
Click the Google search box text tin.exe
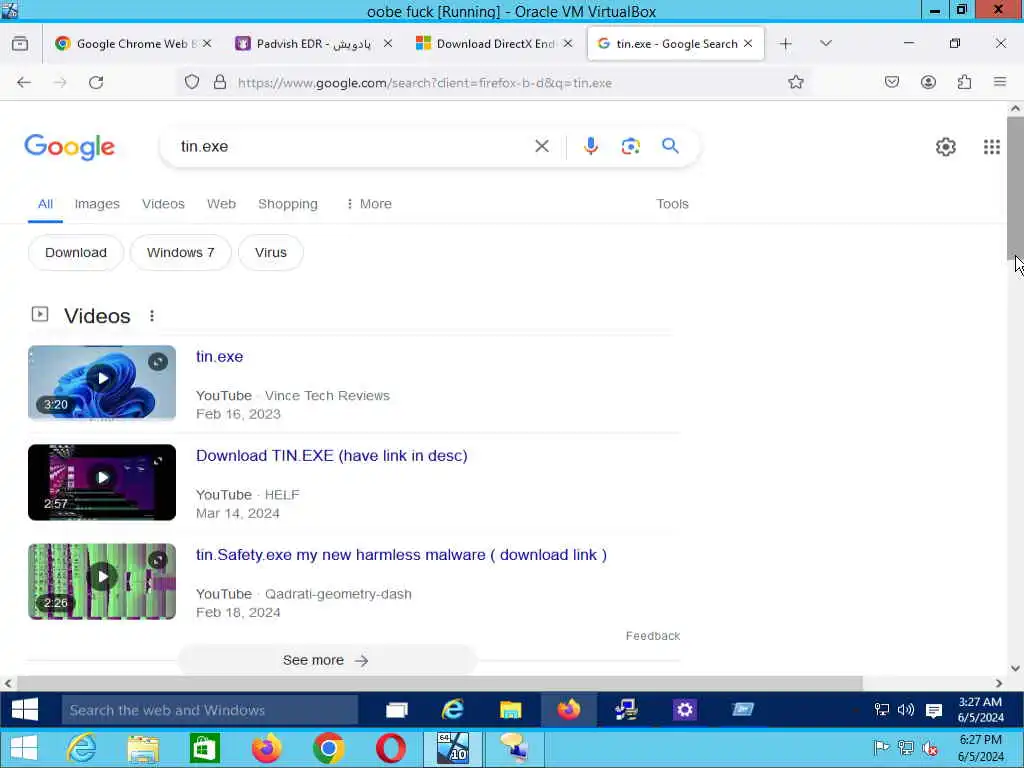(204, 146)
